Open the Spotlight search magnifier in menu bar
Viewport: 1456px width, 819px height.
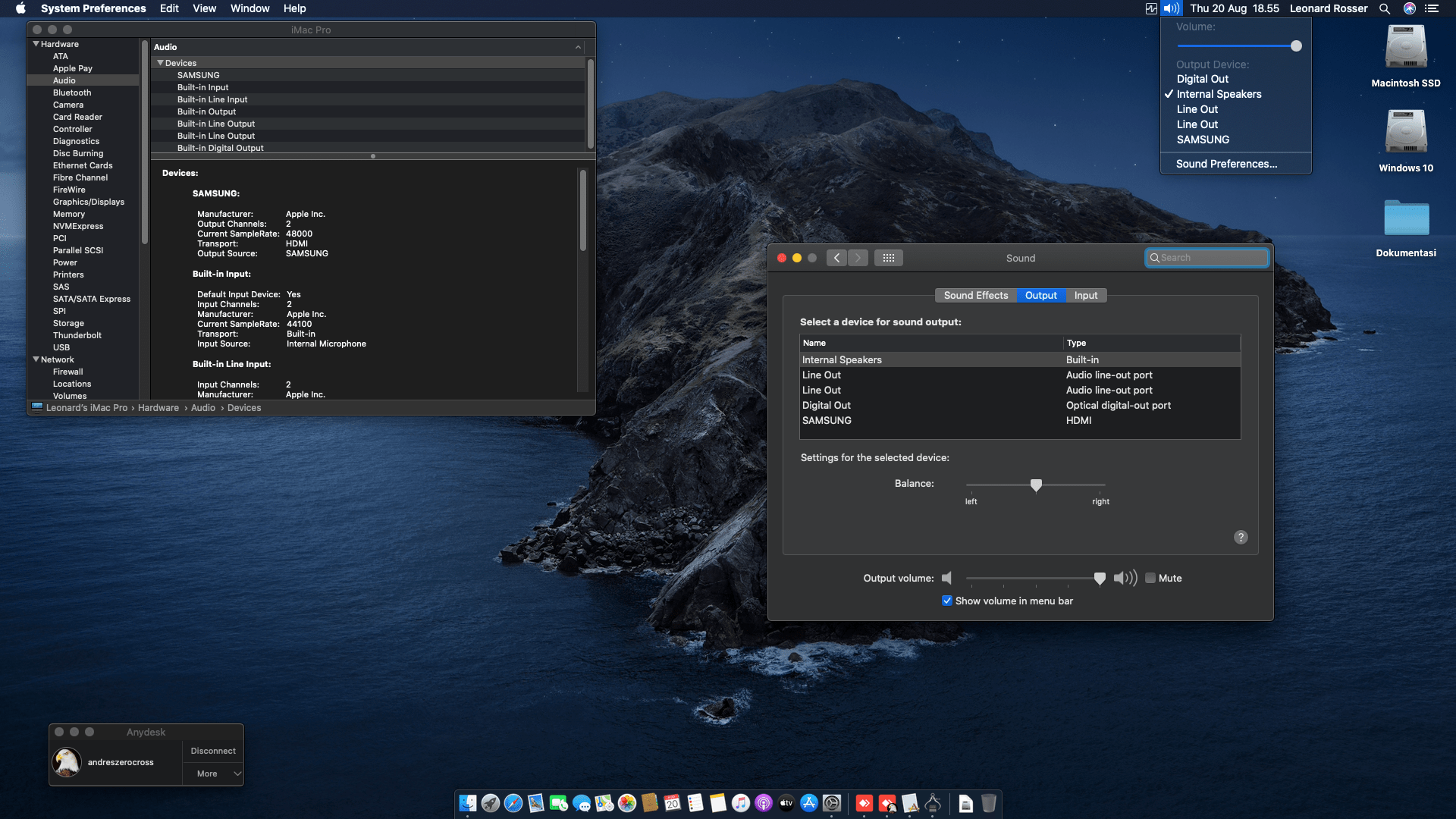(1384, 8)
